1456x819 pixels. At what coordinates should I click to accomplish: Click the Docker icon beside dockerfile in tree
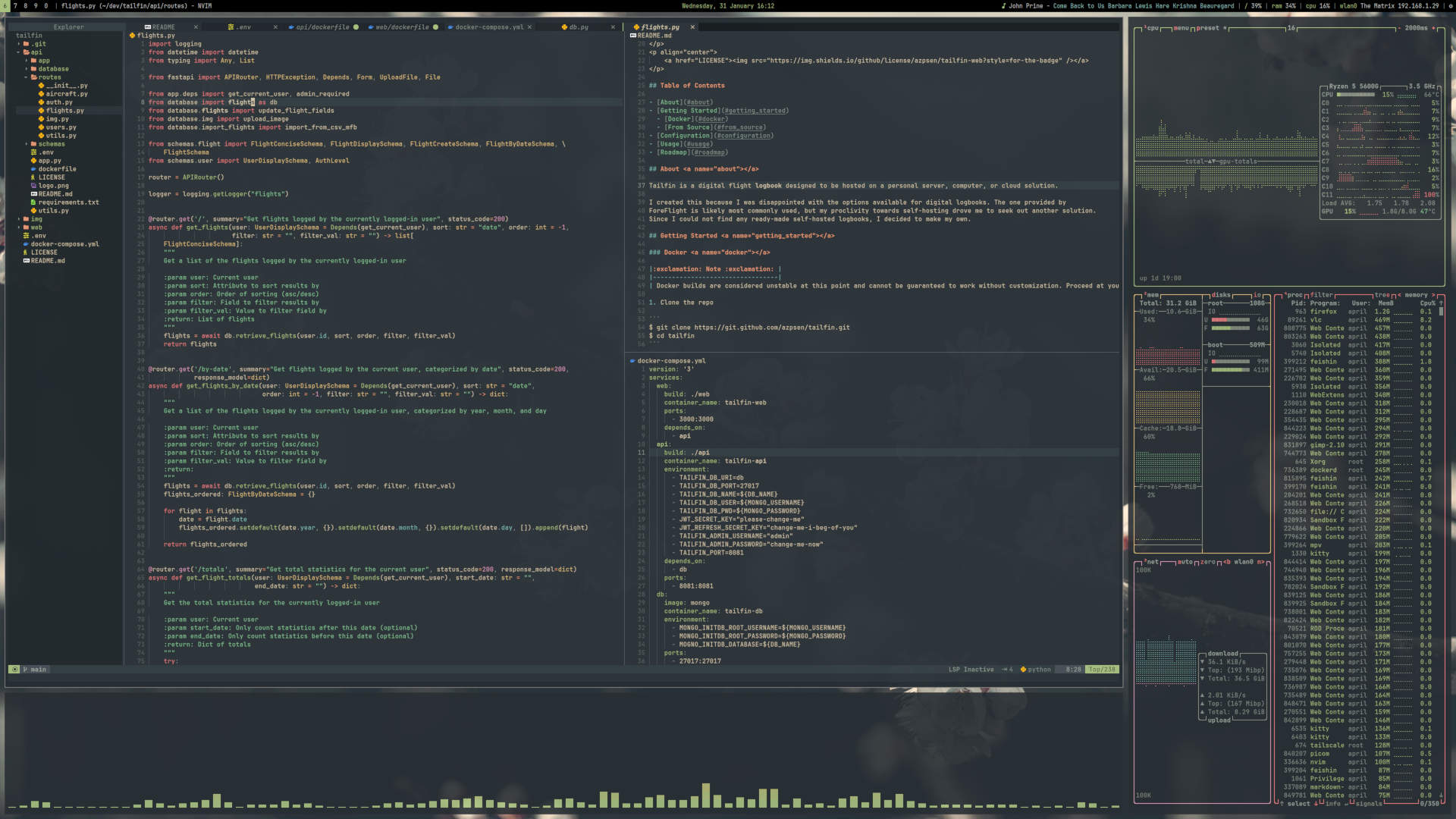(33, 169)
